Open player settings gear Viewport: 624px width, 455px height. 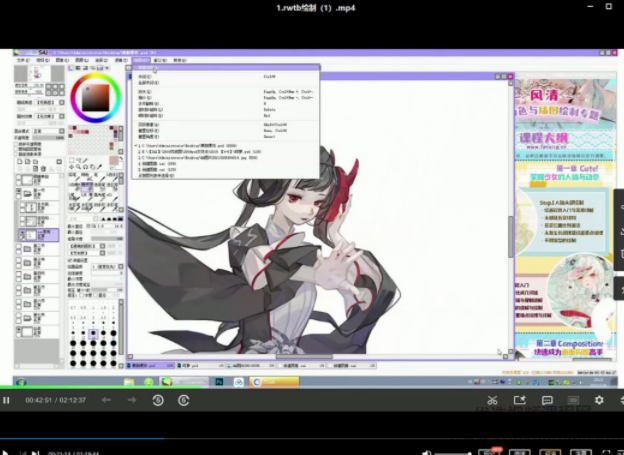tap(599, 400)
